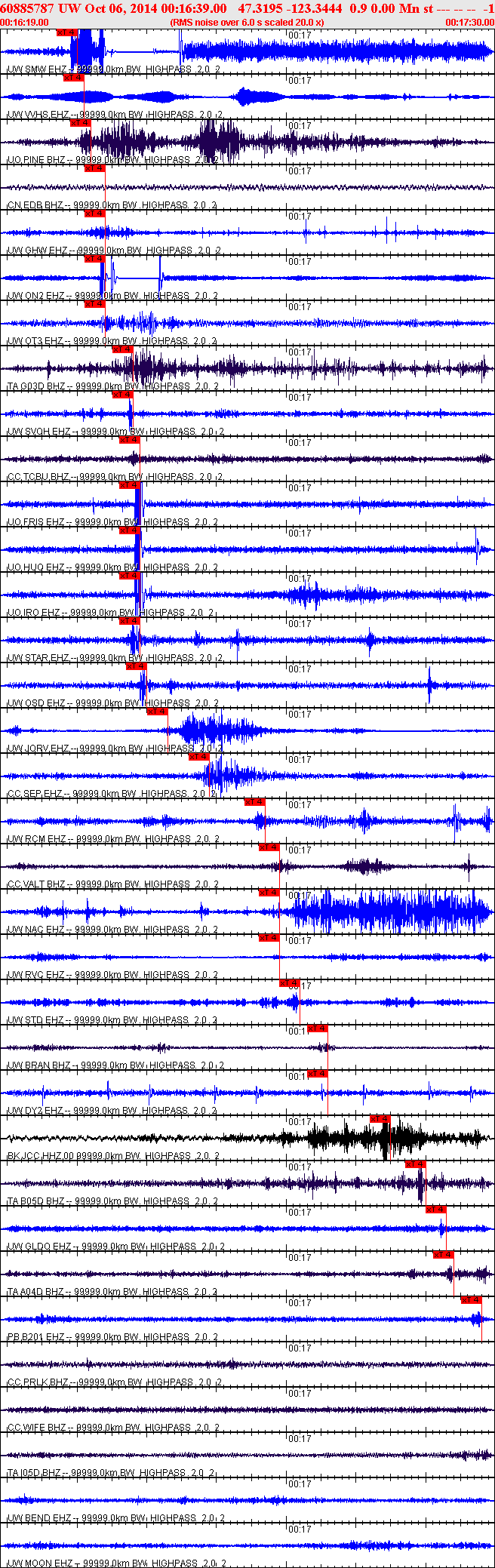This screenshot has width=495, height=1568.
Task: Click the CC TCBU BHZ station label
Action: 115,477
